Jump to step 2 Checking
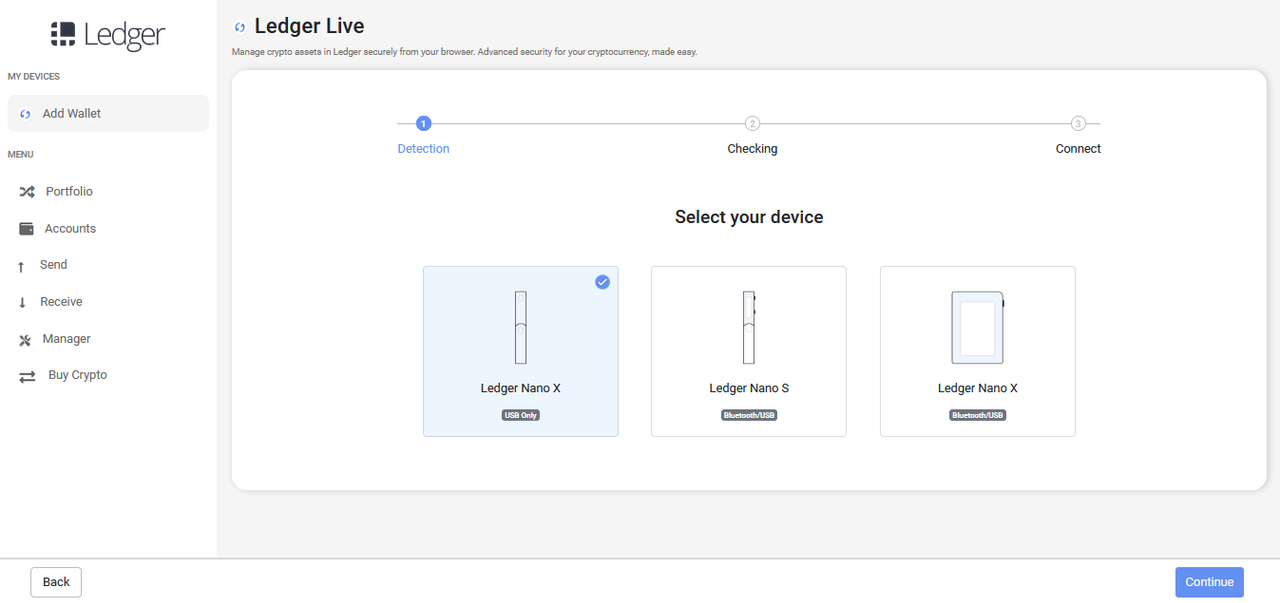The image size is (1280, 603). pos(752,124)
